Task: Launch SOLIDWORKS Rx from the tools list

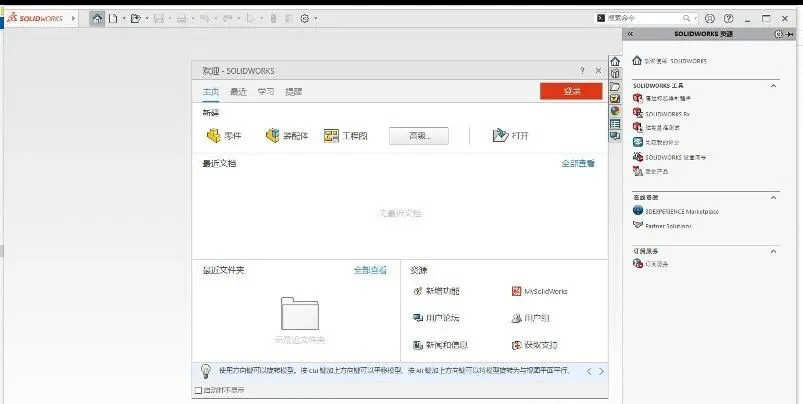Action: point(661,113)
